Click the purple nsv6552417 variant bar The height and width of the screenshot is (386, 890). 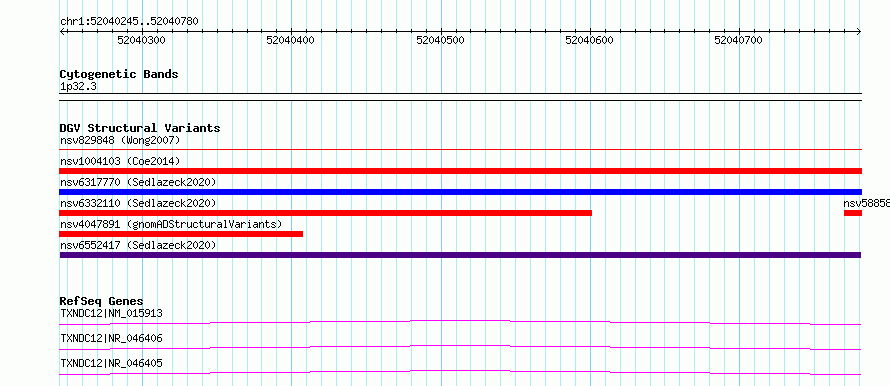click(x=460, y=255)
